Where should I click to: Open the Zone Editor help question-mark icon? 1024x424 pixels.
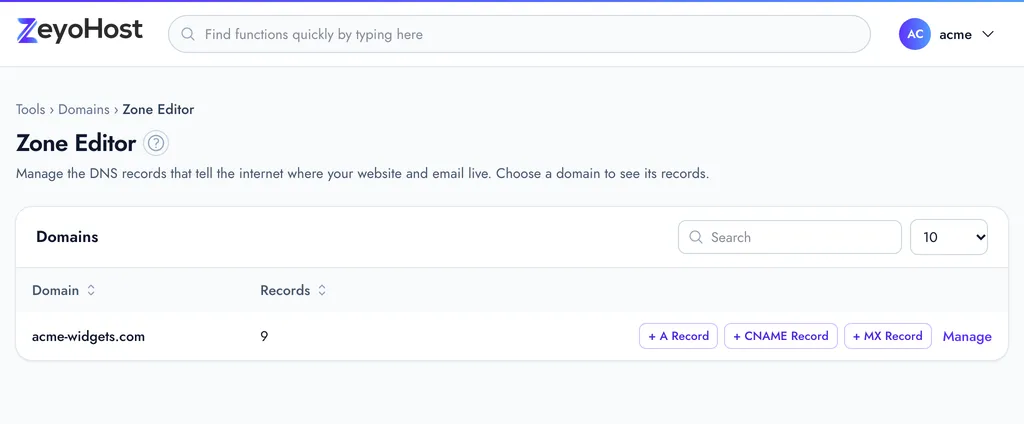click(x=155, y=143)
